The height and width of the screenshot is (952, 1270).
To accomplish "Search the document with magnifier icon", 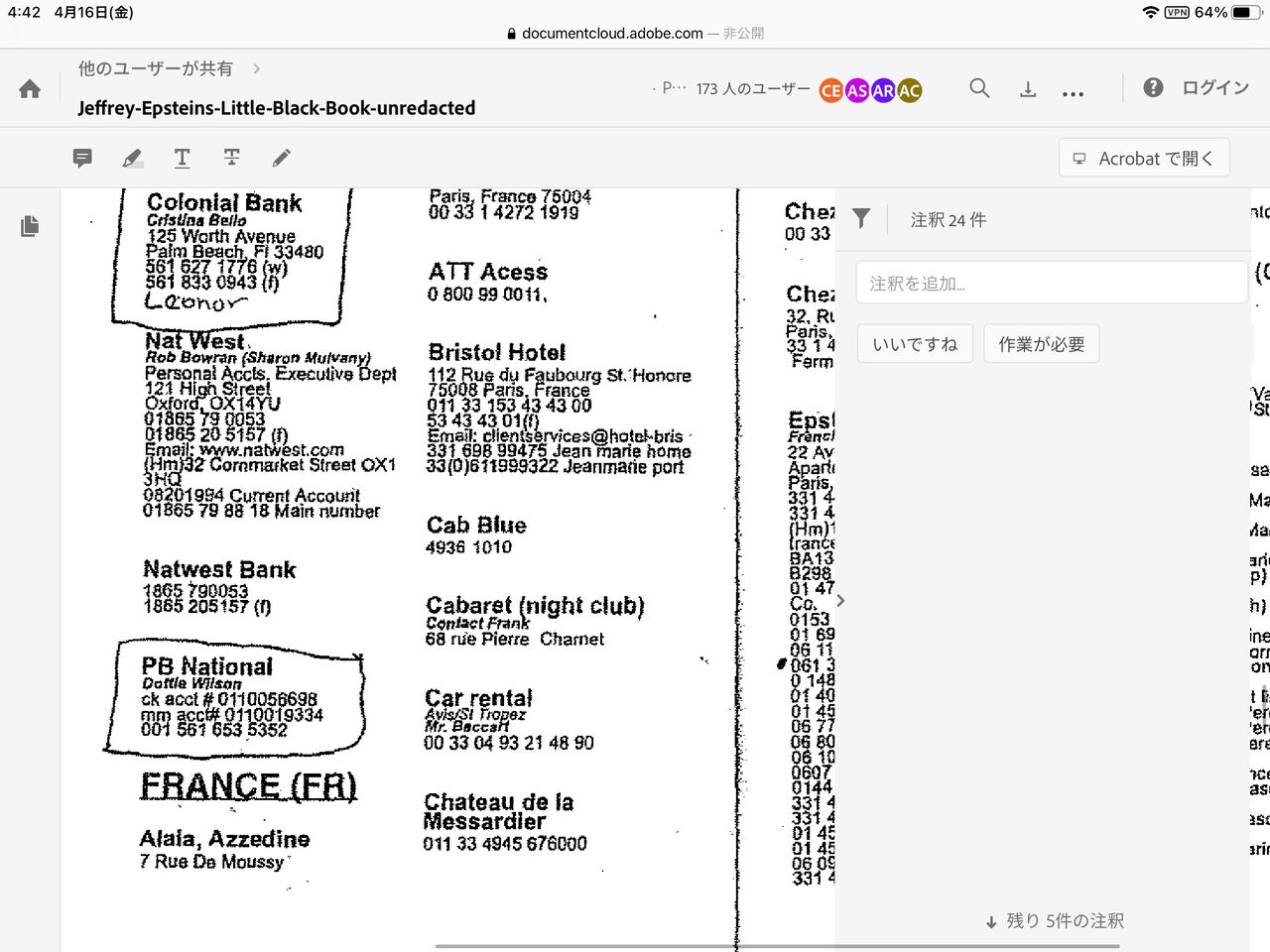I will click(x=979, y=88).
